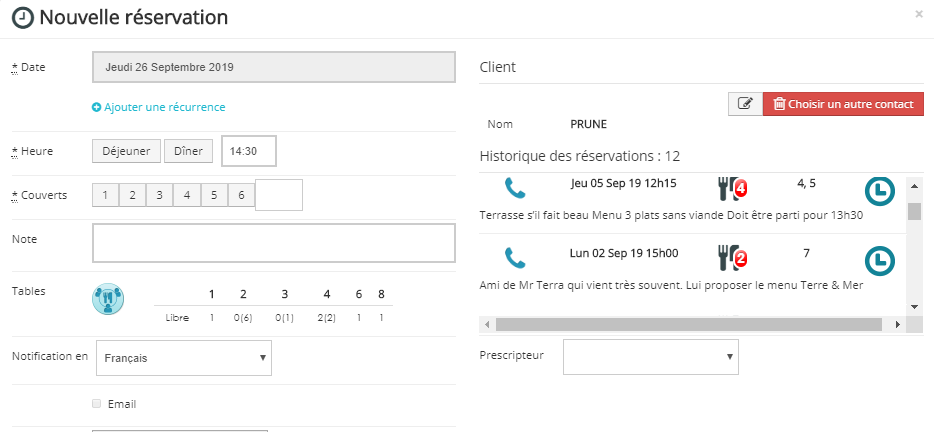Screen dimensions: 934x432
Task: Click Historique des réservations : 12 heading
Action: point(580,157)
